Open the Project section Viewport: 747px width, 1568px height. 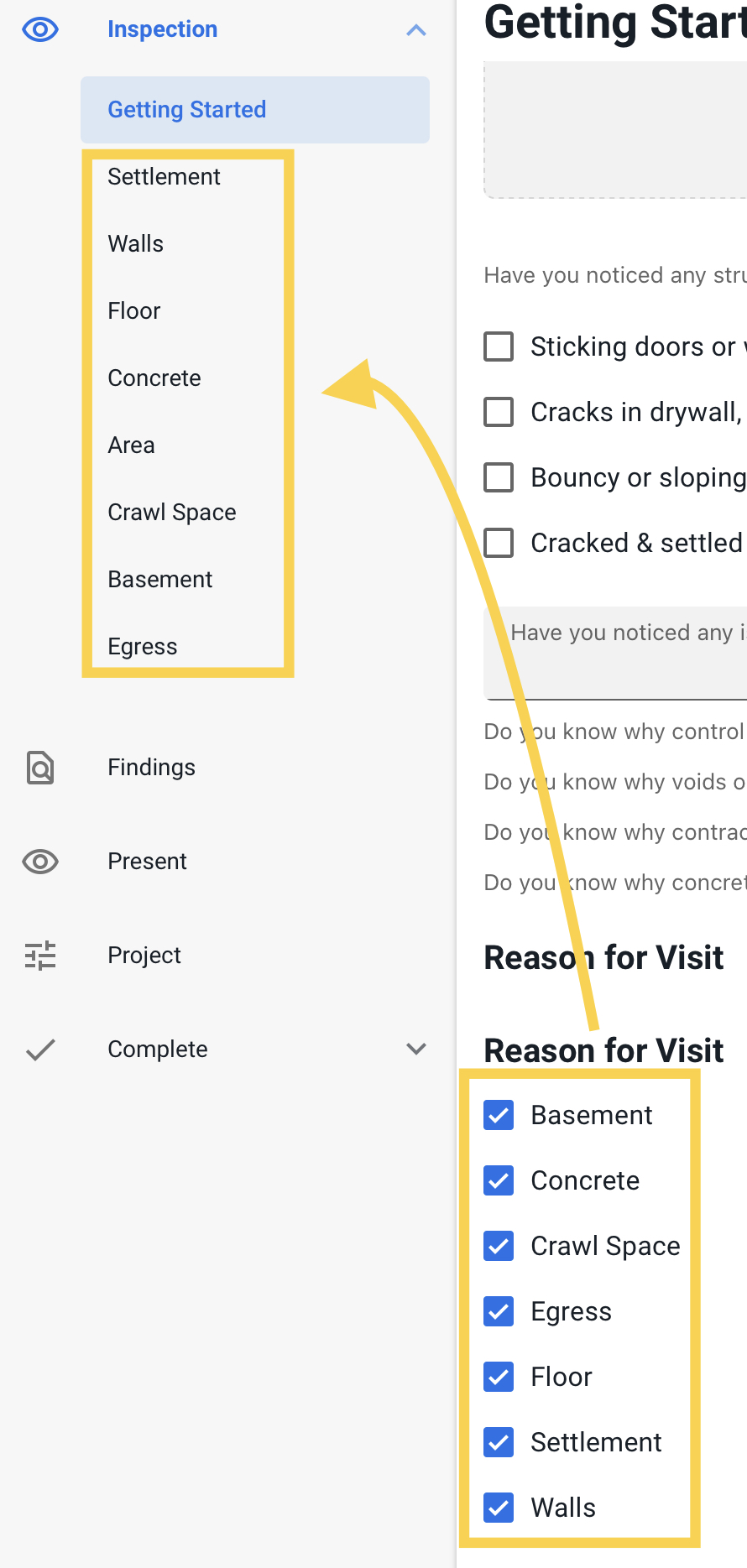[144, 956]
